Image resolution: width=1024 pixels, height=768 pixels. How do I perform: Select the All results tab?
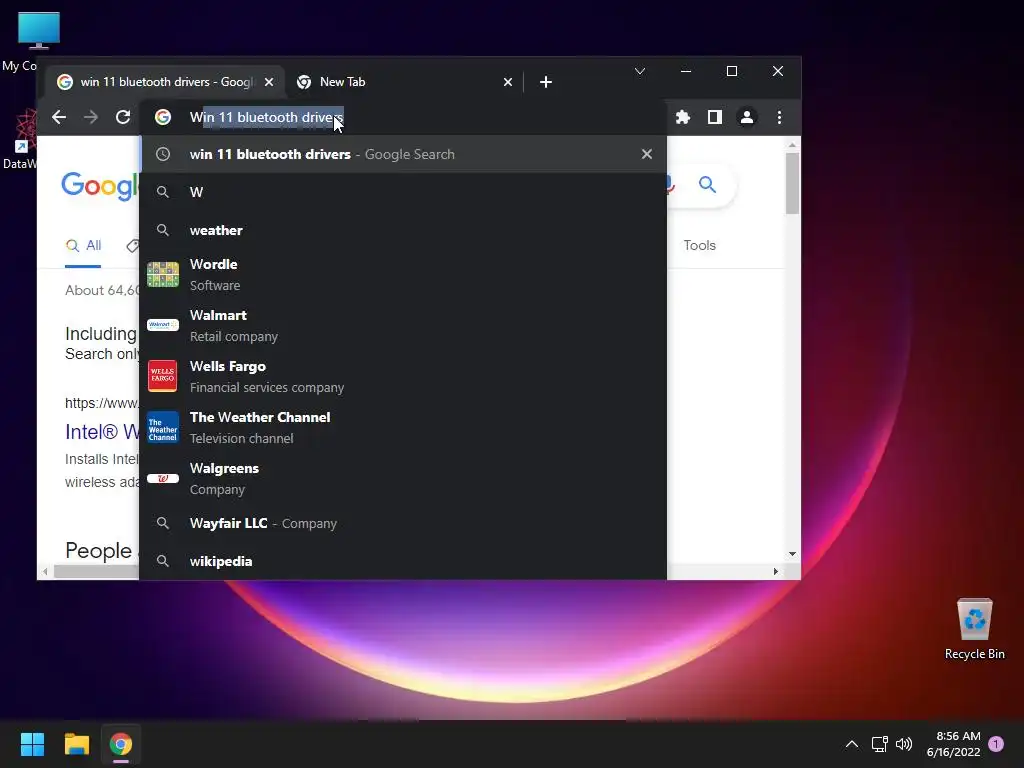click(83, 246)
